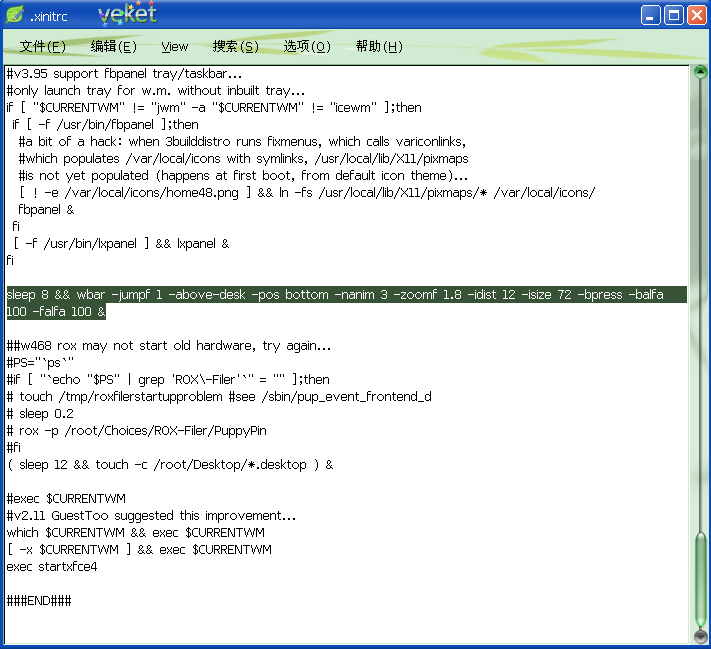Click the 'if [ -f /usr/bin/fbpanel ];then' line
The width and height of the screenshot is (711, 649).
pyautogui.click(x=106, y=125)
